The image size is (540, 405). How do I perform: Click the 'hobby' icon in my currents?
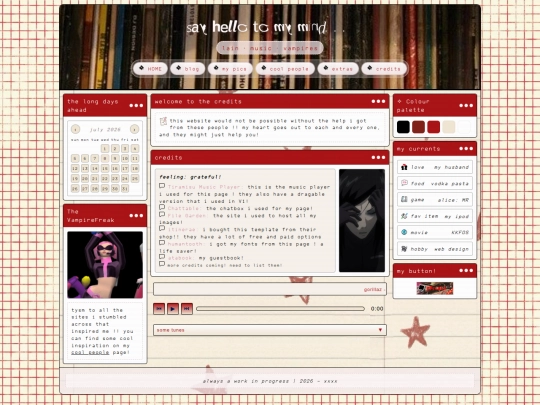coord(404,249)
